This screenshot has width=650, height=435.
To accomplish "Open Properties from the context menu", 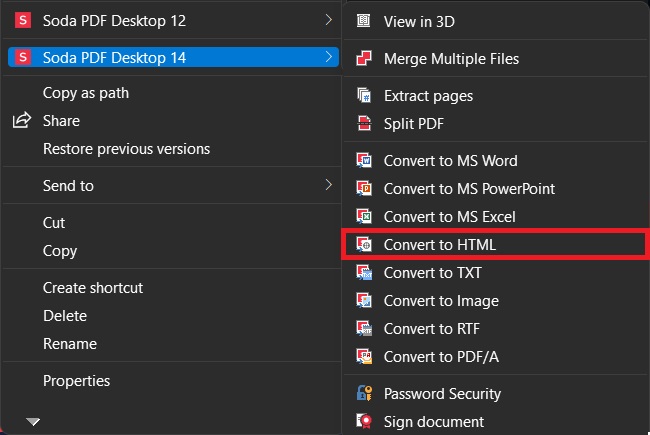I will (77, 381).
